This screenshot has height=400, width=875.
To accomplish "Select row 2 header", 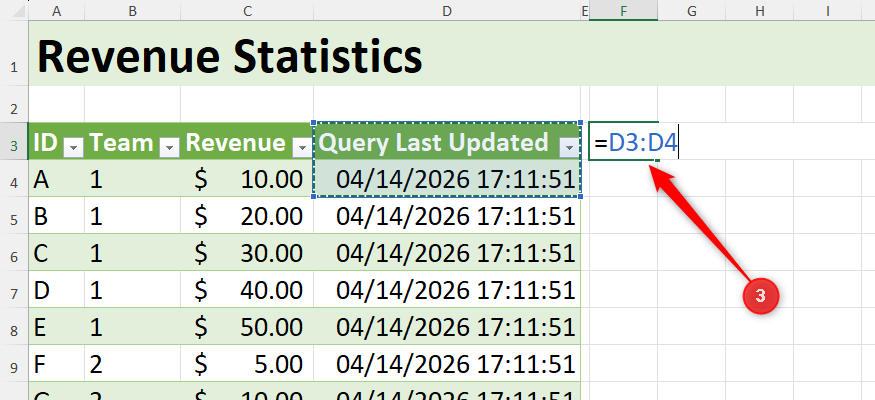I will pyautogui.click(x=14, y=104).
